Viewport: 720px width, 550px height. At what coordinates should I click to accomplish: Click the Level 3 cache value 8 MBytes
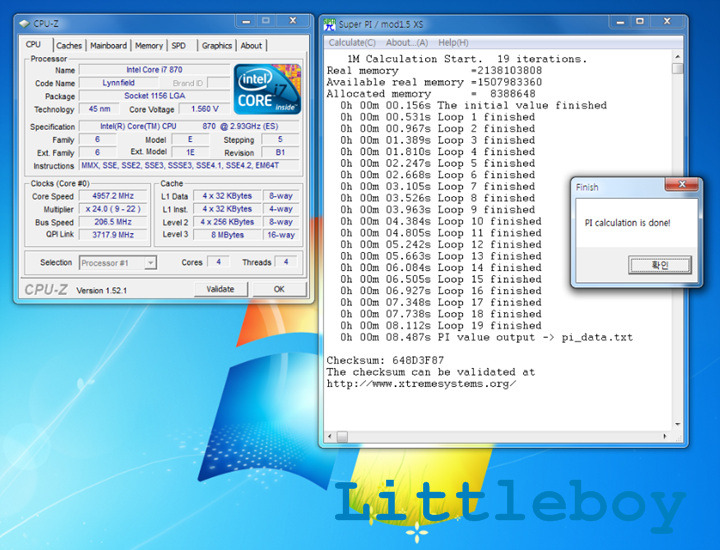[x=227, y=235]
